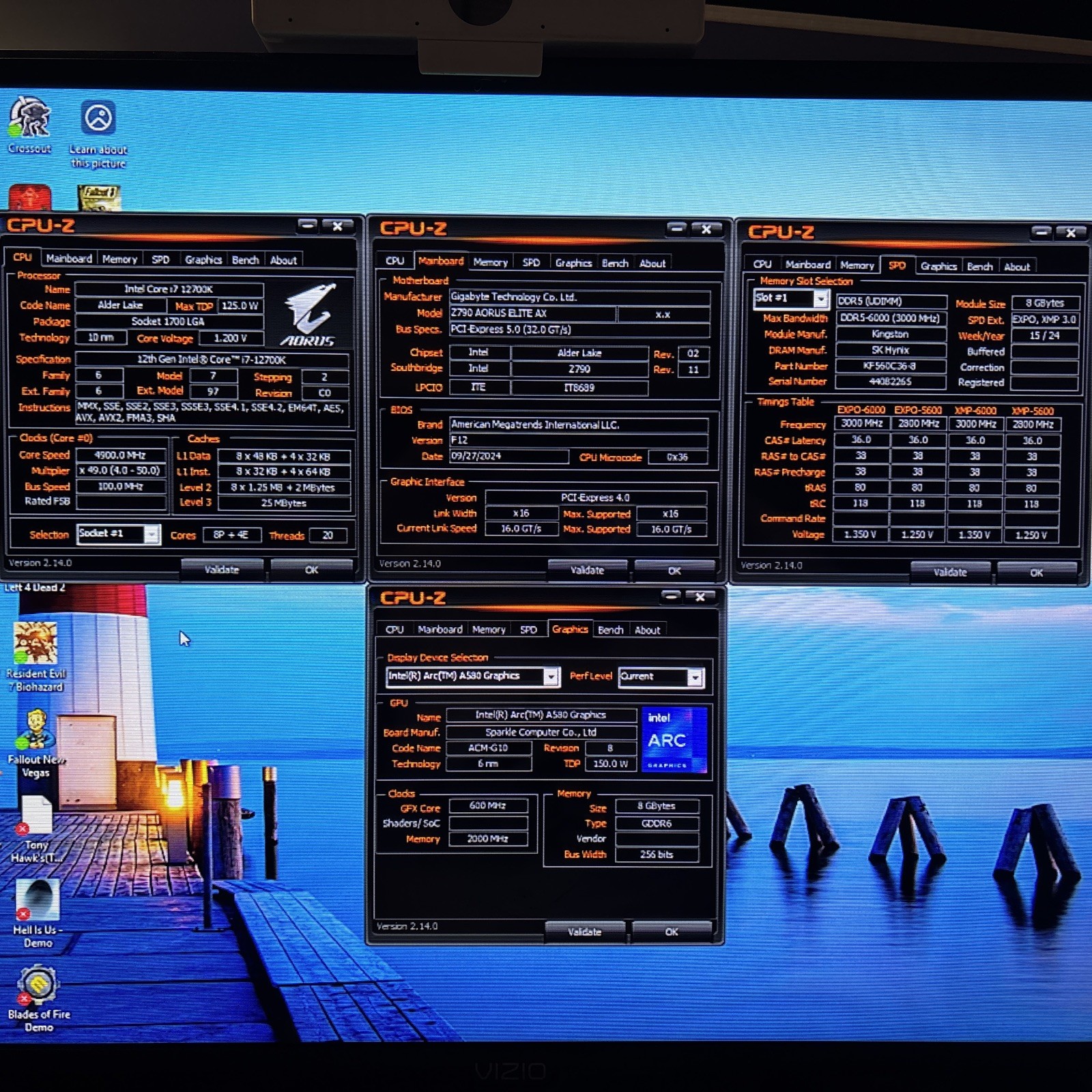1092x1092 pixels.
Task: Select About tab in SPD window
Action: point(1017,267)
